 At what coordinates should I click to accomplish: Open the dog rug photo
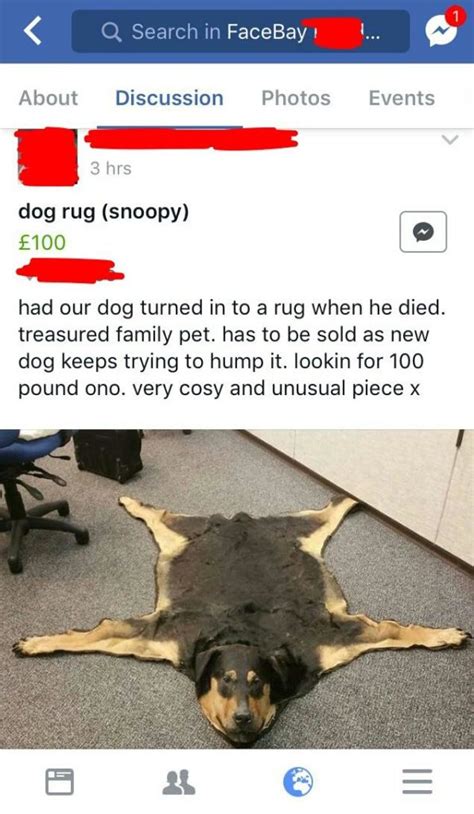click(237, 589)
